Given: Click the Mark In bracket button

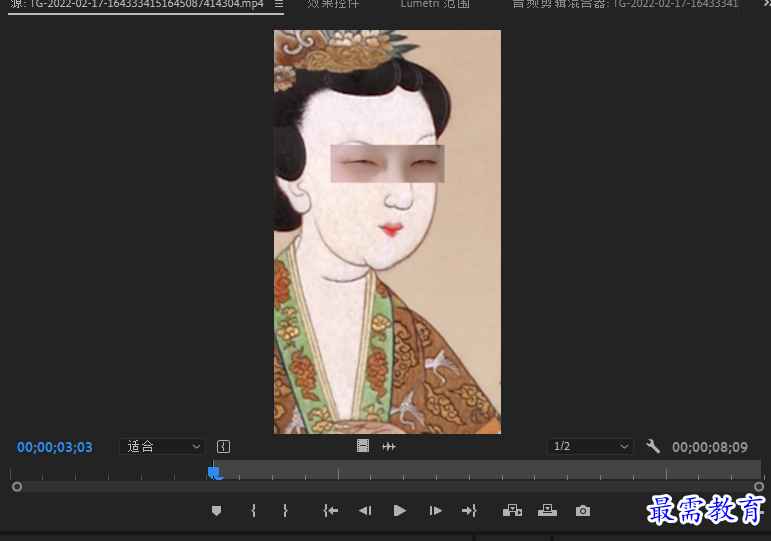Looking at the screenshot, I should [x=253, y=511].
